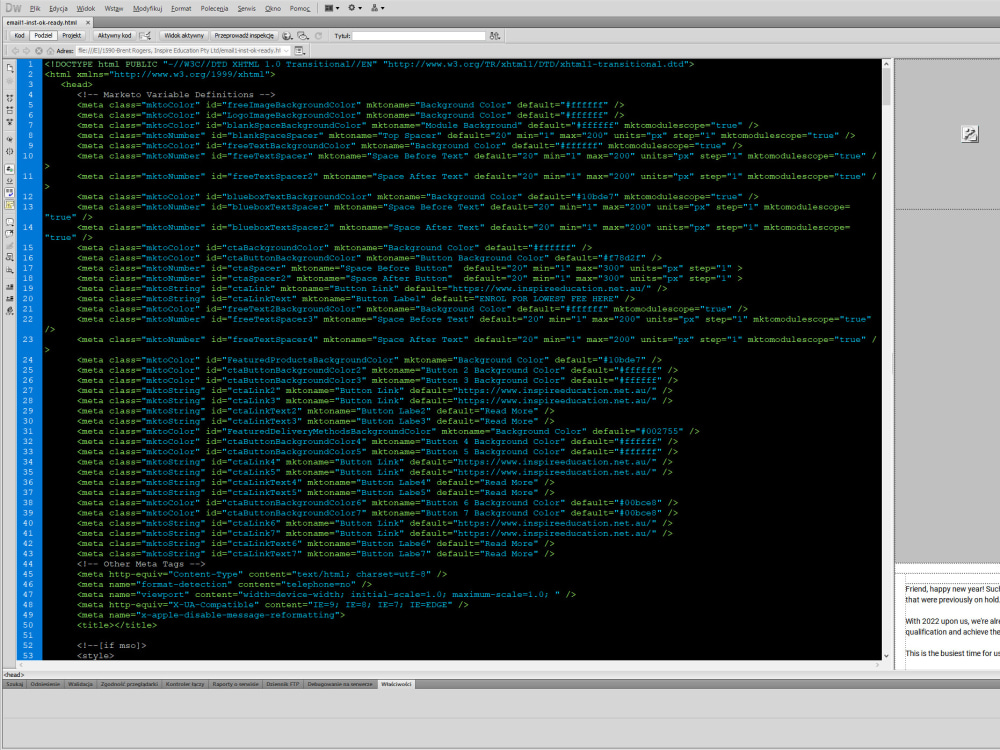Screen dimensions: 1000x750
Task: Open the workspace layout dropdown
Action: pos(332,8)
